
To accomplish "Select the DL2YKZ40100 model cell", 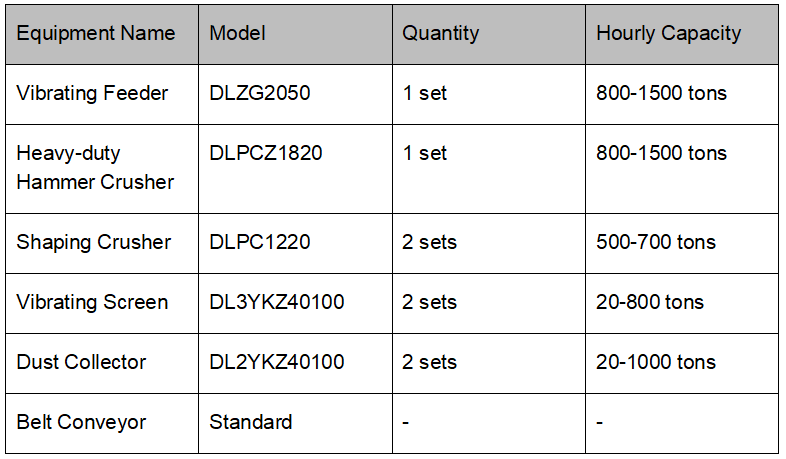I will (277, 362).
